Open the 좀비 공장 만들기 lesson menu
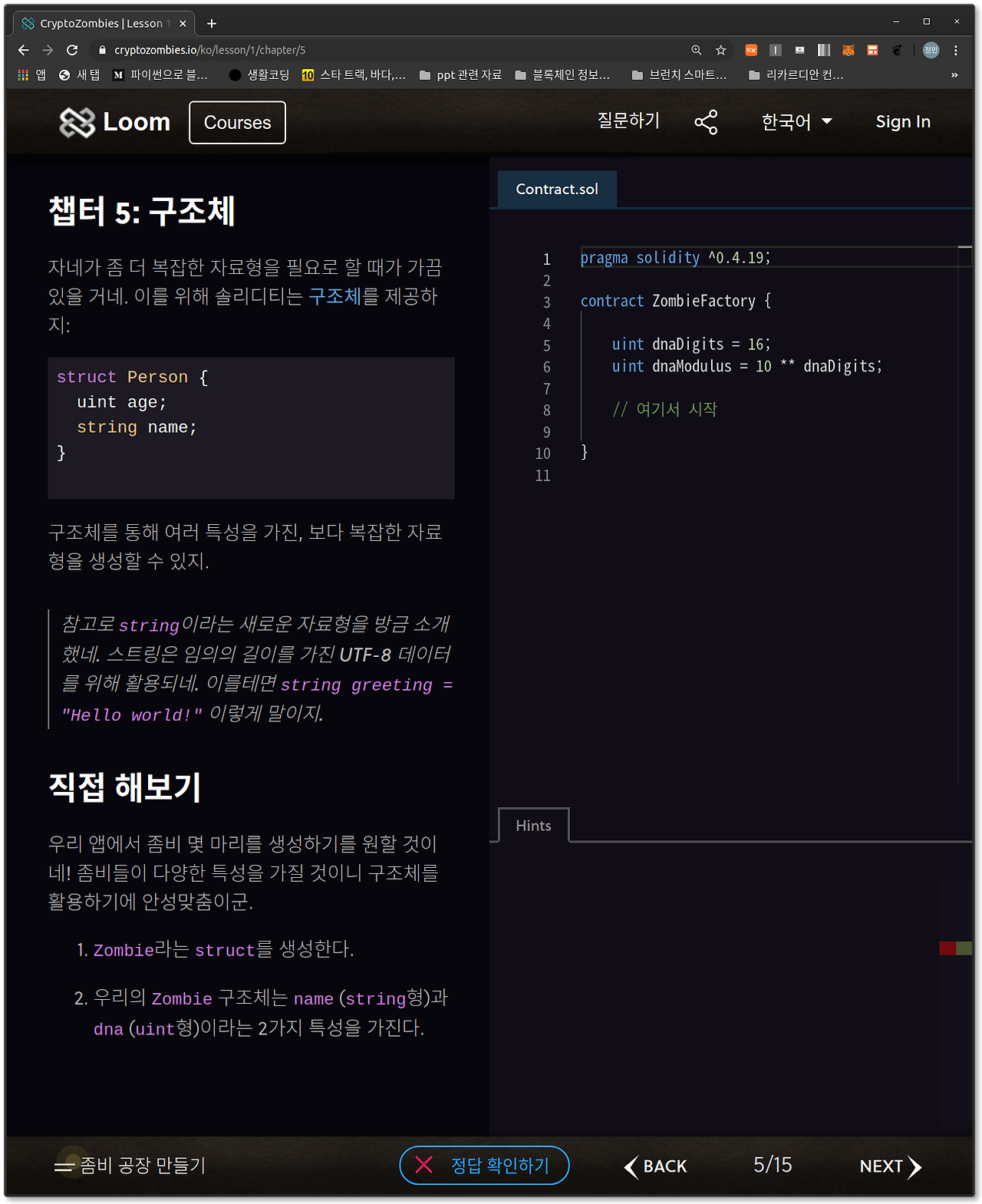 click(130, 1166)
